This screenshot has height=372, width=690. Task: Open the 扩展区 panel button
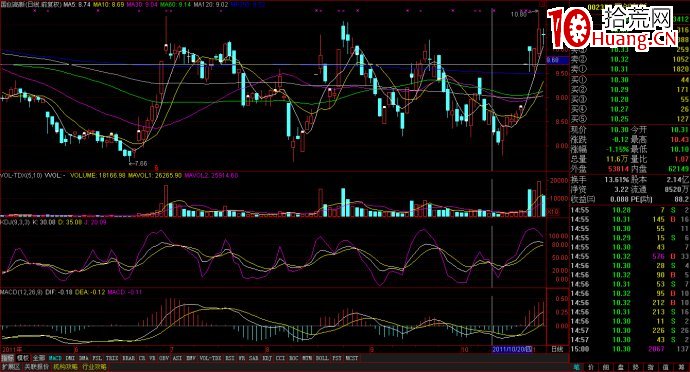[11, 367]
